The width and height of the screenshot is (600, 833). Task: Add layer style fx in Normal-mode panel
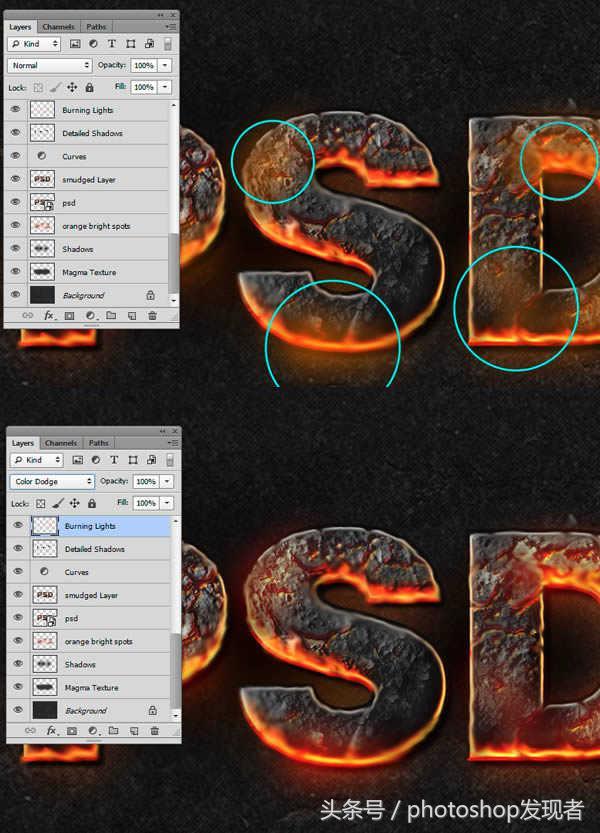(49, 316)
